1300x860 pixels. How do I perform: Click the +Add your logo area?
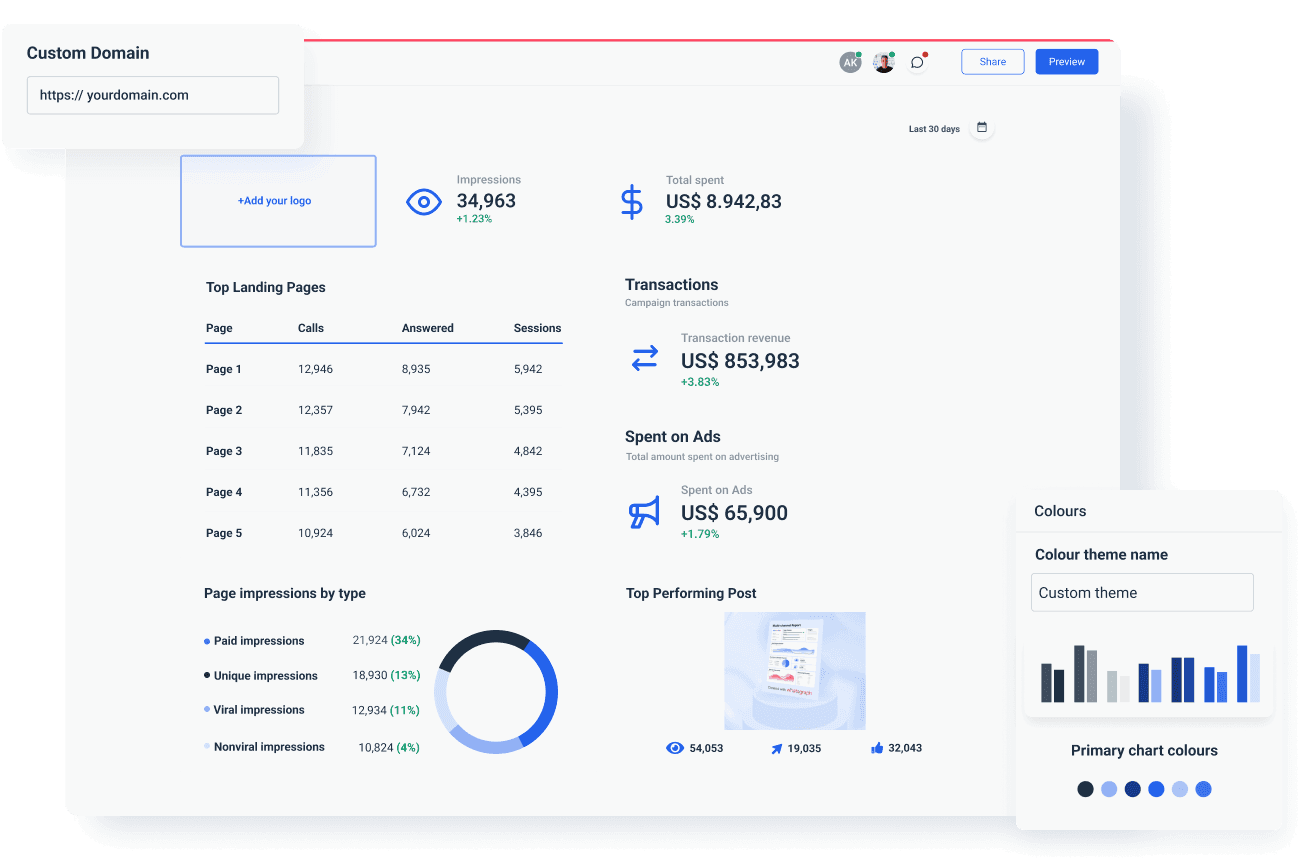point(278,200)
